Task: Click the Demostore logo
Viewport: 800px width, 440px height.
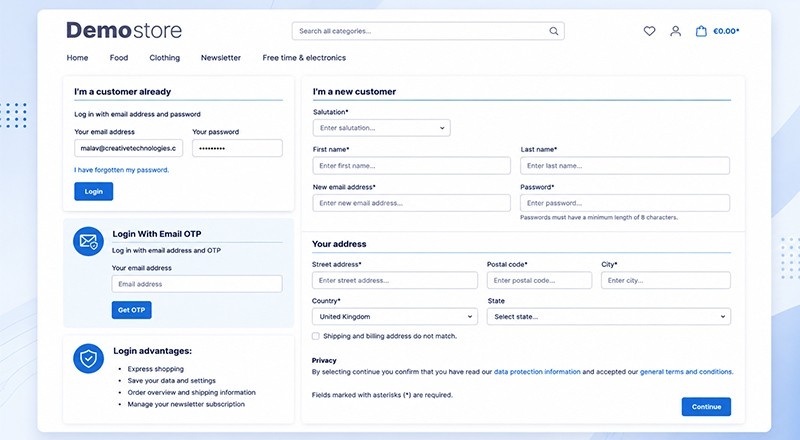Action: (x=124, y=30)
